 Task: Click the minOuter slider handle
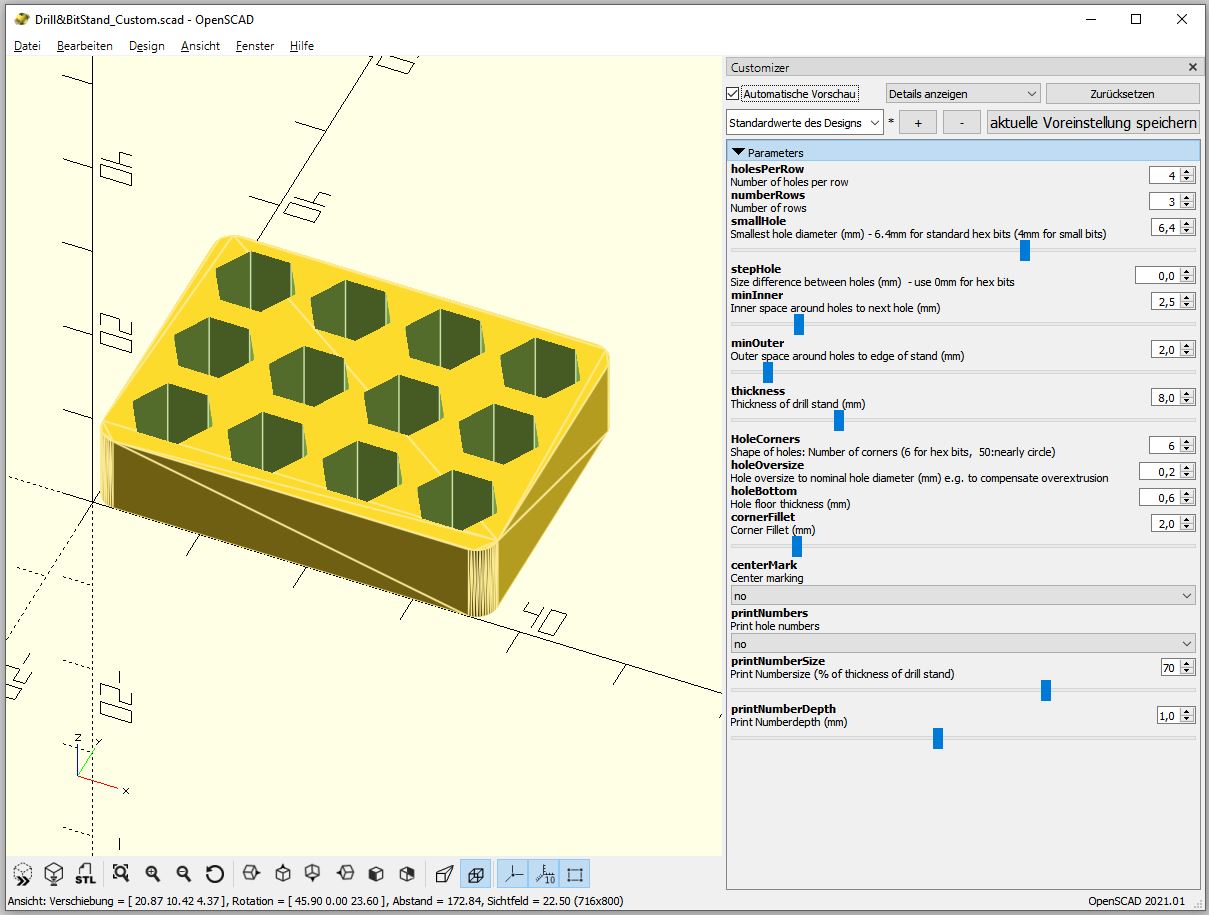pos(768,372)
